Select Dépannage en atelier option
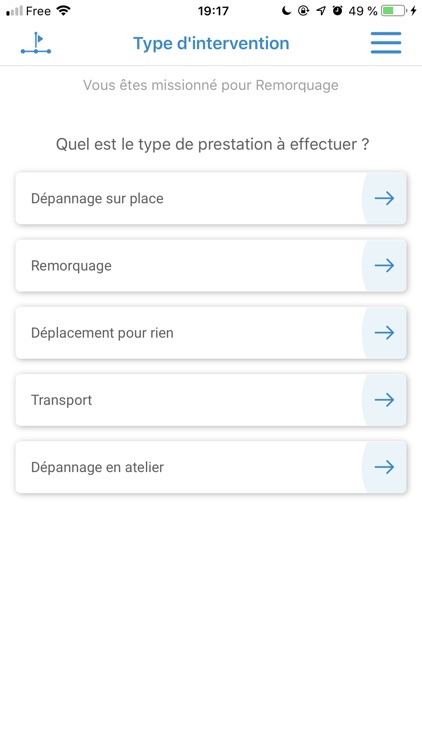Viewport: 422px width, 750px height. [x=211, y=467]
